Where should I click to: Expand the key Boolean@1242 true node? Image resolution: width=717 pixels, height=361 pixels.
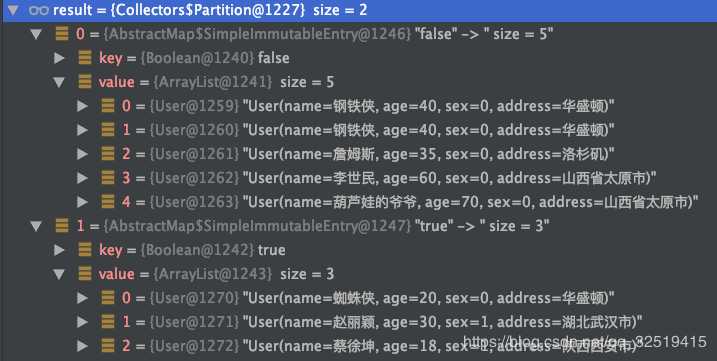[x=59, y=249]
